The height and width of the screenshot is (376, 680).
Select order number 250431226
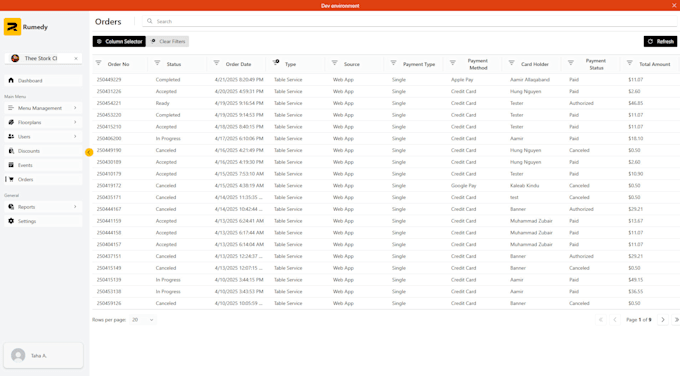tap(109, 92)
